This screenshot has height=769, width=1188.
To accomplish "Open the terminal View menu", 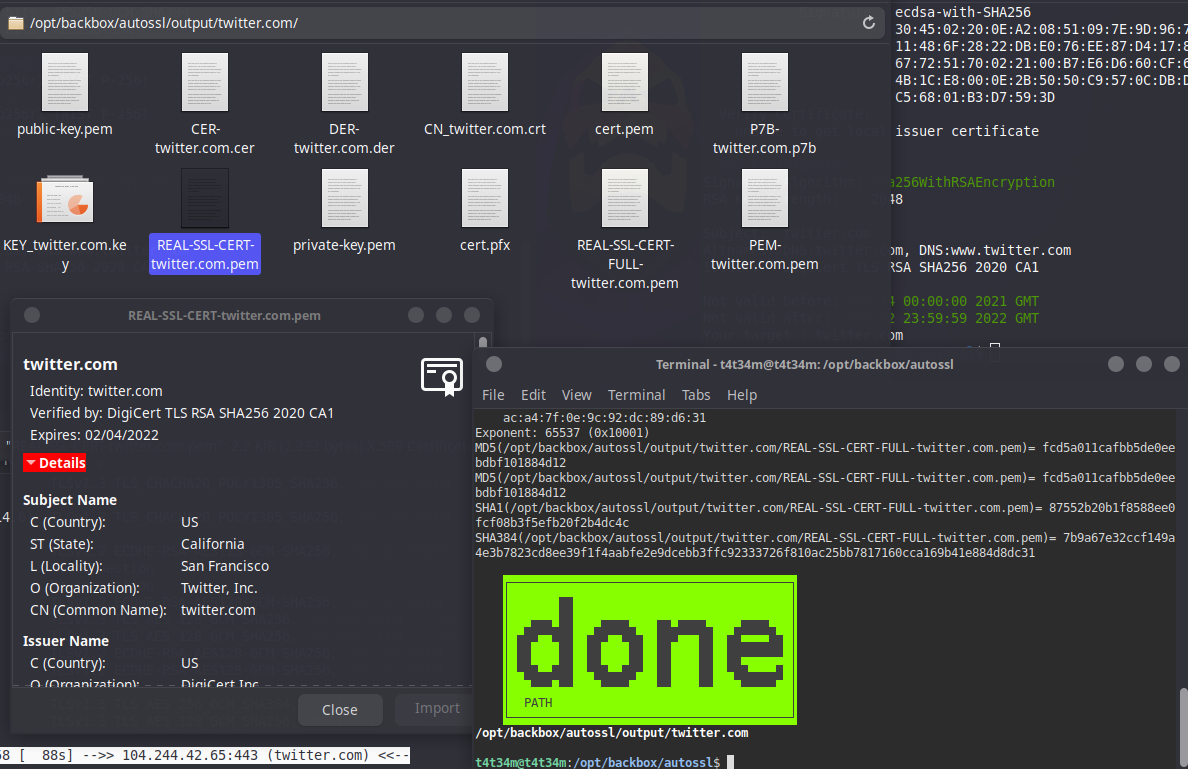I will coord(577,395).
